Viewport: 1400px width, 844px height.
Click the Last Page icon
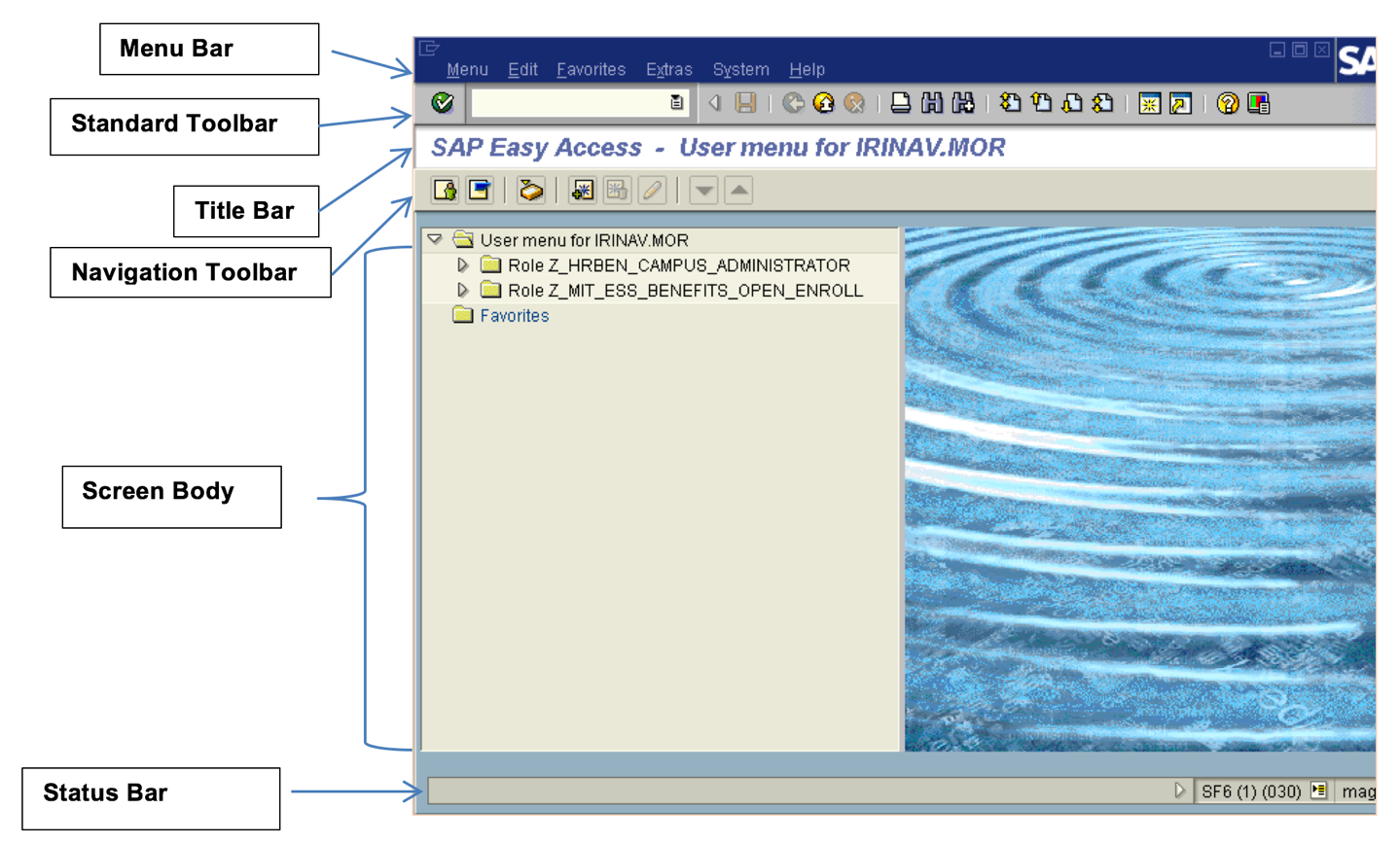(1102, 103)
